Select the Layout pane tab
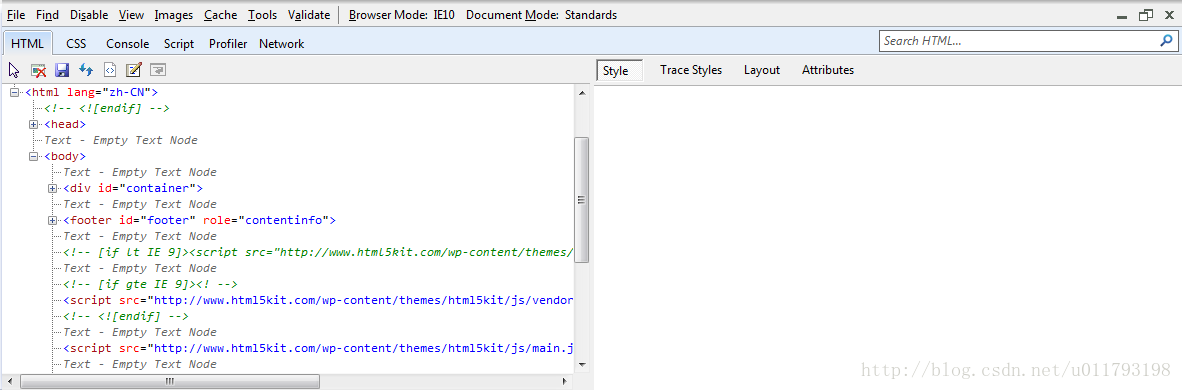1182x390 pixels. click(762, 70)
